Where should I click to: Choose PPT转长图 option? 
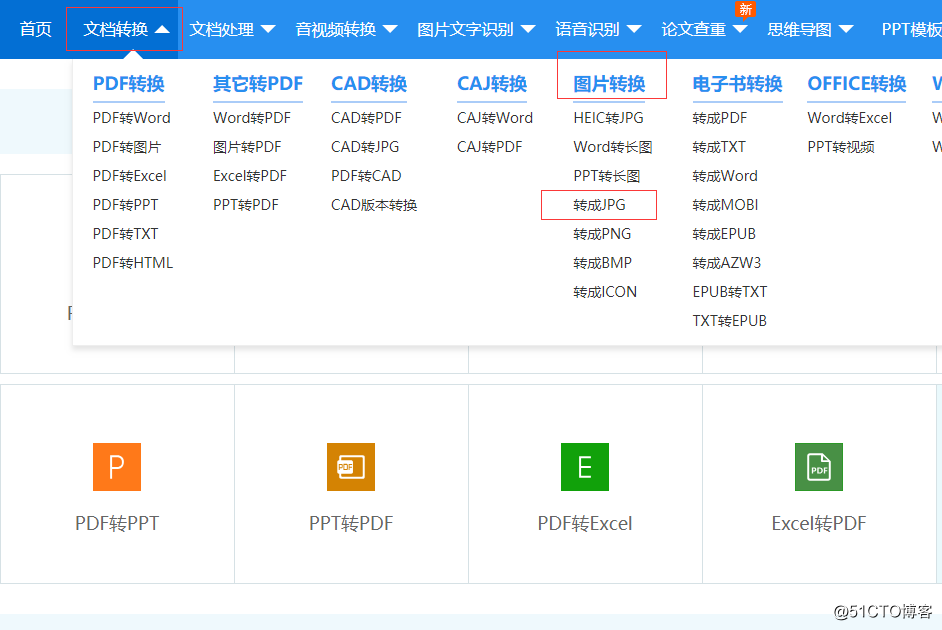tap(607, 176)
